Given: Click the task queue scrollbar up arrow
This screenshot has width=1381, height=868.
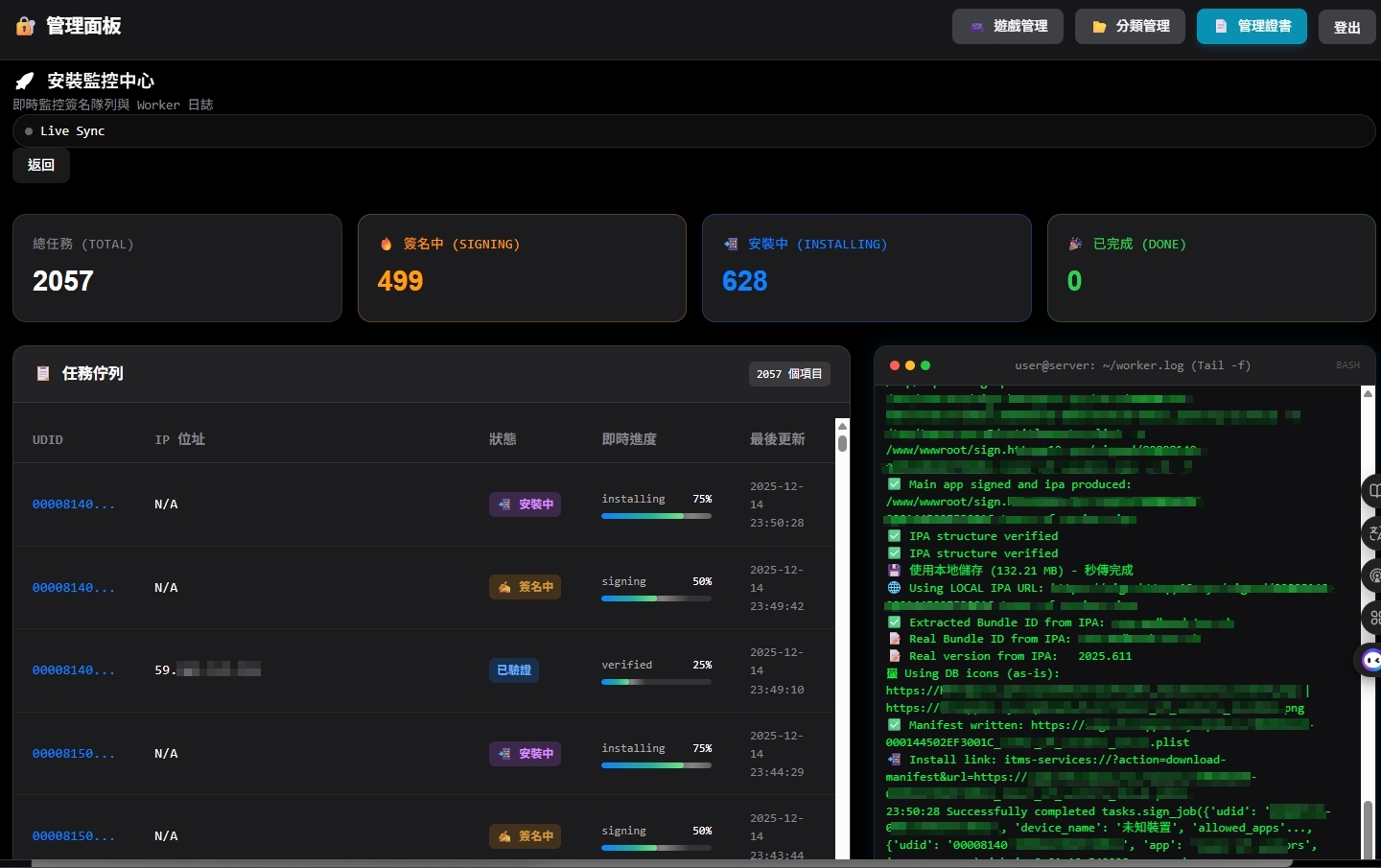Looking at the screenshot, I should point(842,426).
